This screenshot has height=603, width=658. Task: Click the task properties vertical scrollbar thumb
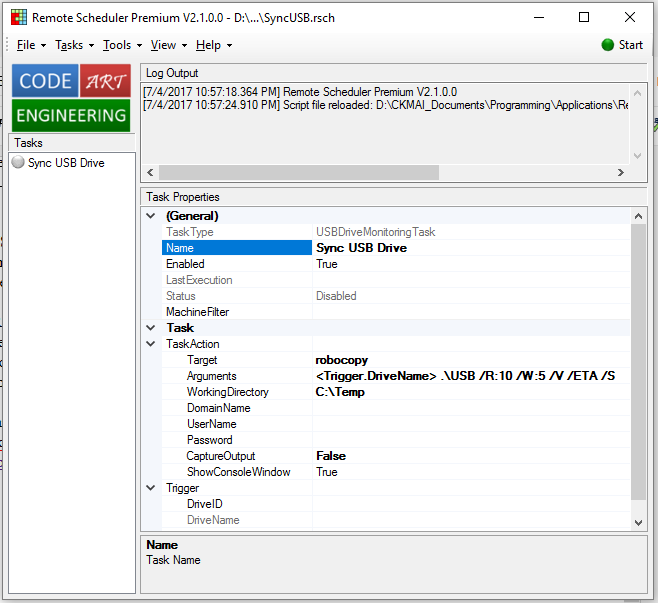pos(638,361)
